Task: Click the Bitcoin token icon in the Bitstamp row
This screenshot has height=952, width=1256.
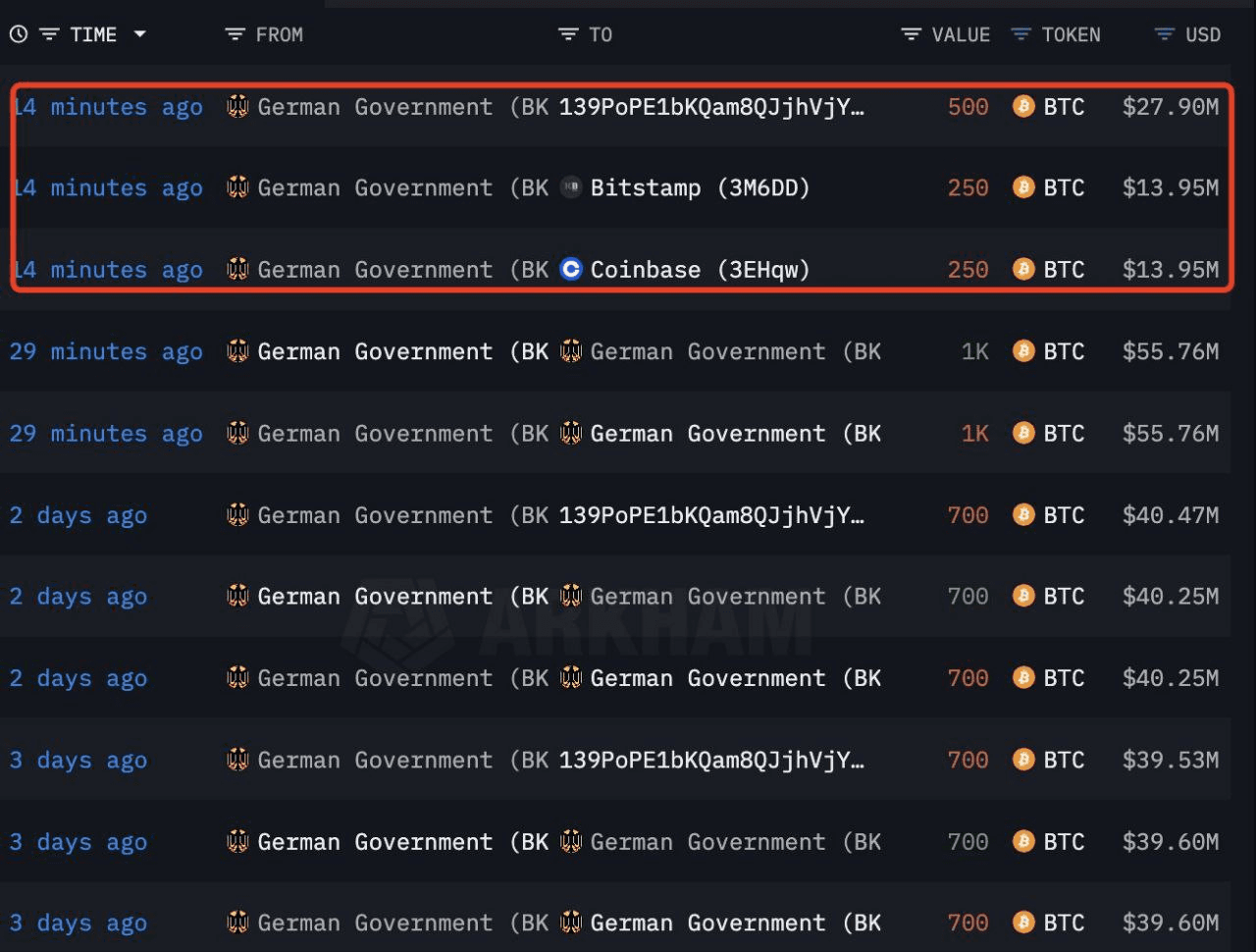Action: pyautogui.click(x=1023, y=187)
